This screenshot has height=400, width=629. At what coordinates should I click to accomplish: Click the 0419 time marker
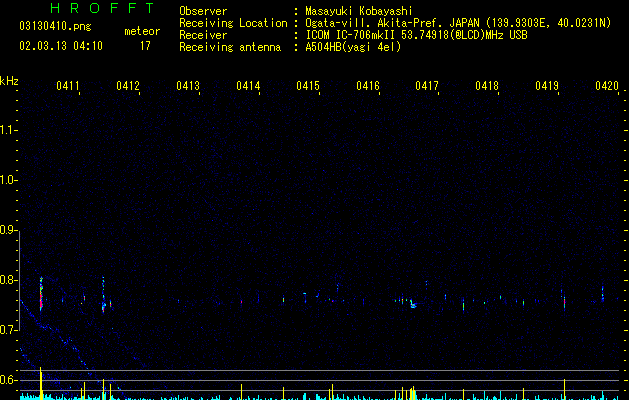547,86
